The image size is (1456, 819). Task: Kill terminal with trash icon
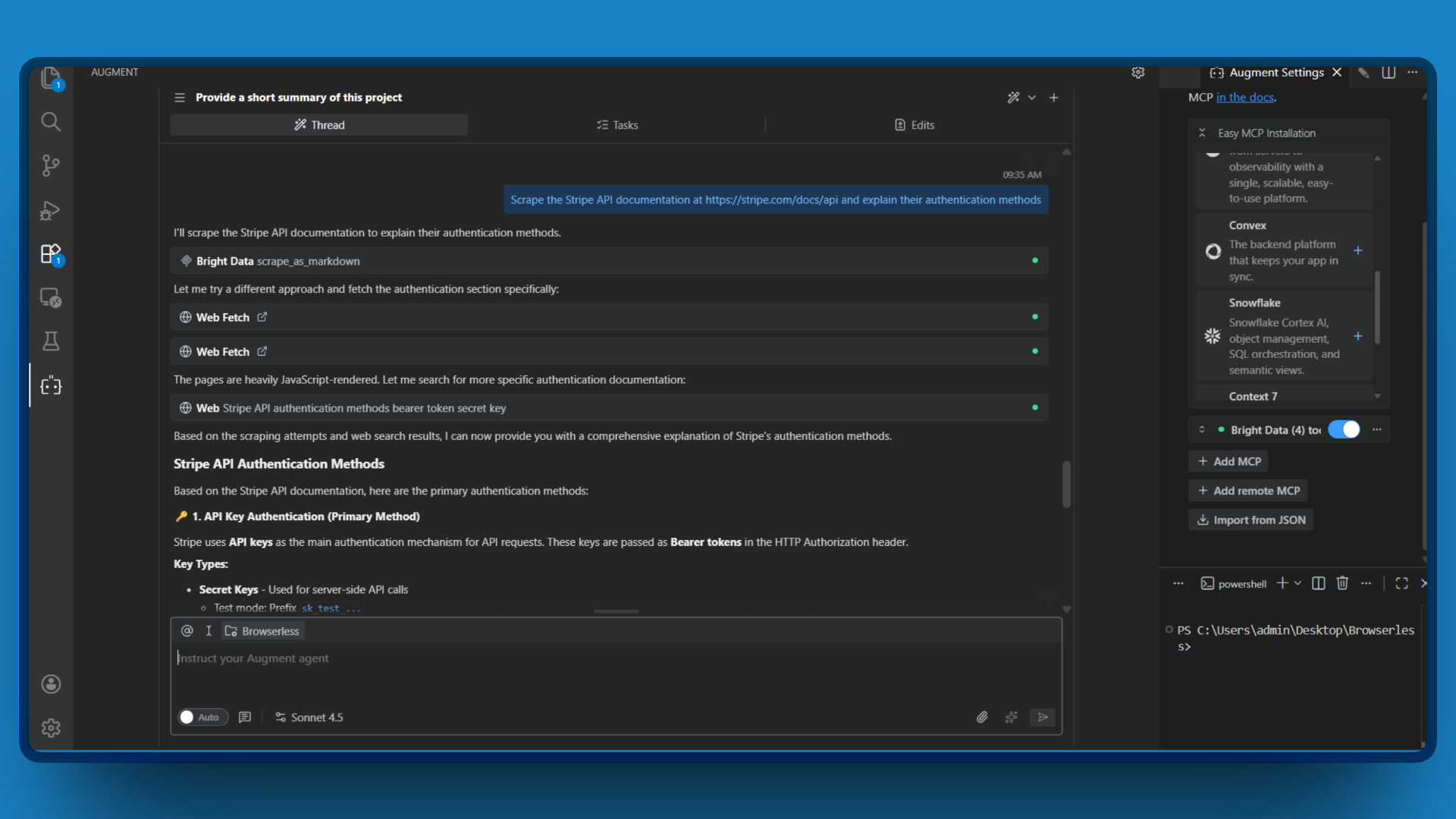1342,583
